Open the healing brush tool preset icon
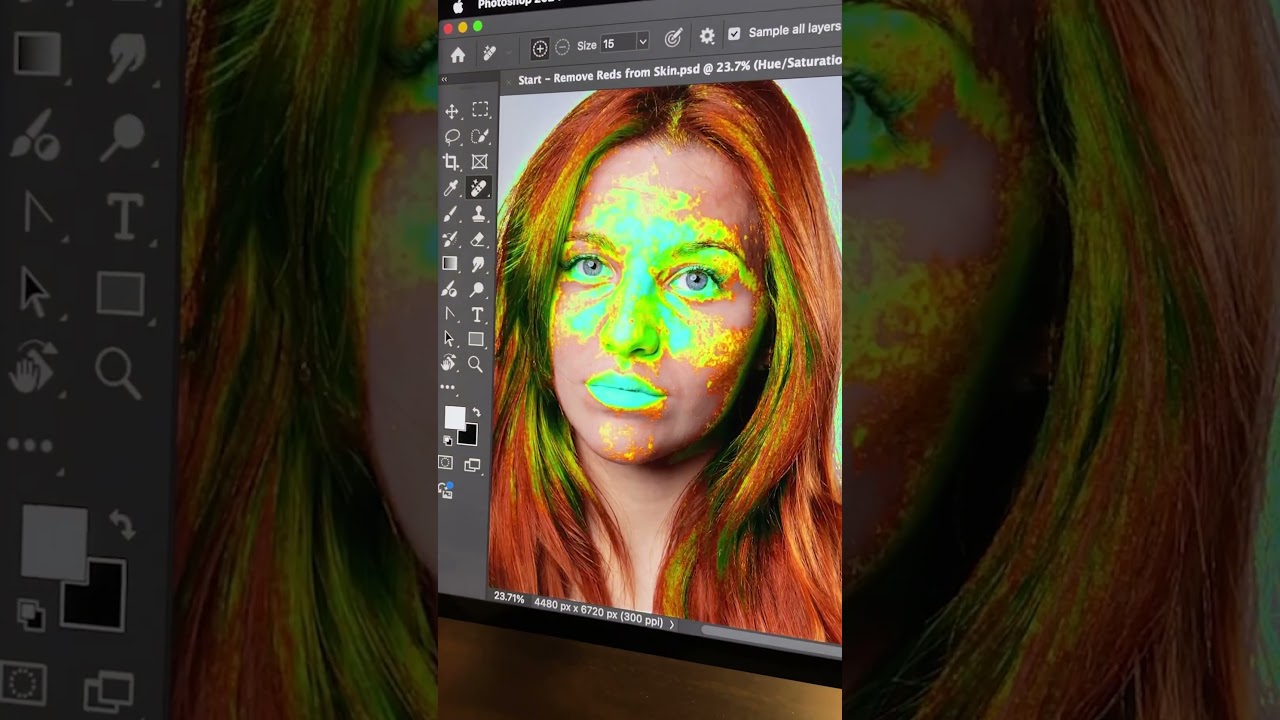1280x720 pixels. tap(490, 53)
